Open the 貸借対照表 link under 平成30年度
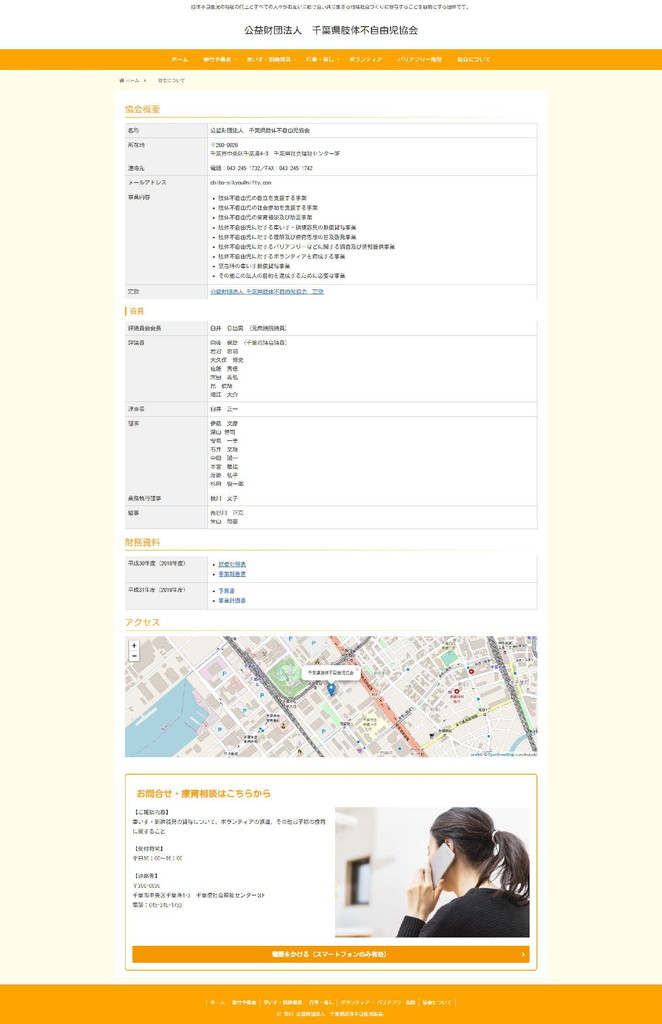 click(x=232, y=564)
